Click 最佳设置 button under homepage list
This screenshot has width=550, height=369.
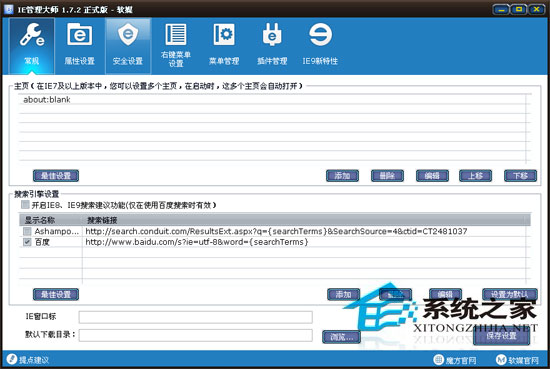56,175
